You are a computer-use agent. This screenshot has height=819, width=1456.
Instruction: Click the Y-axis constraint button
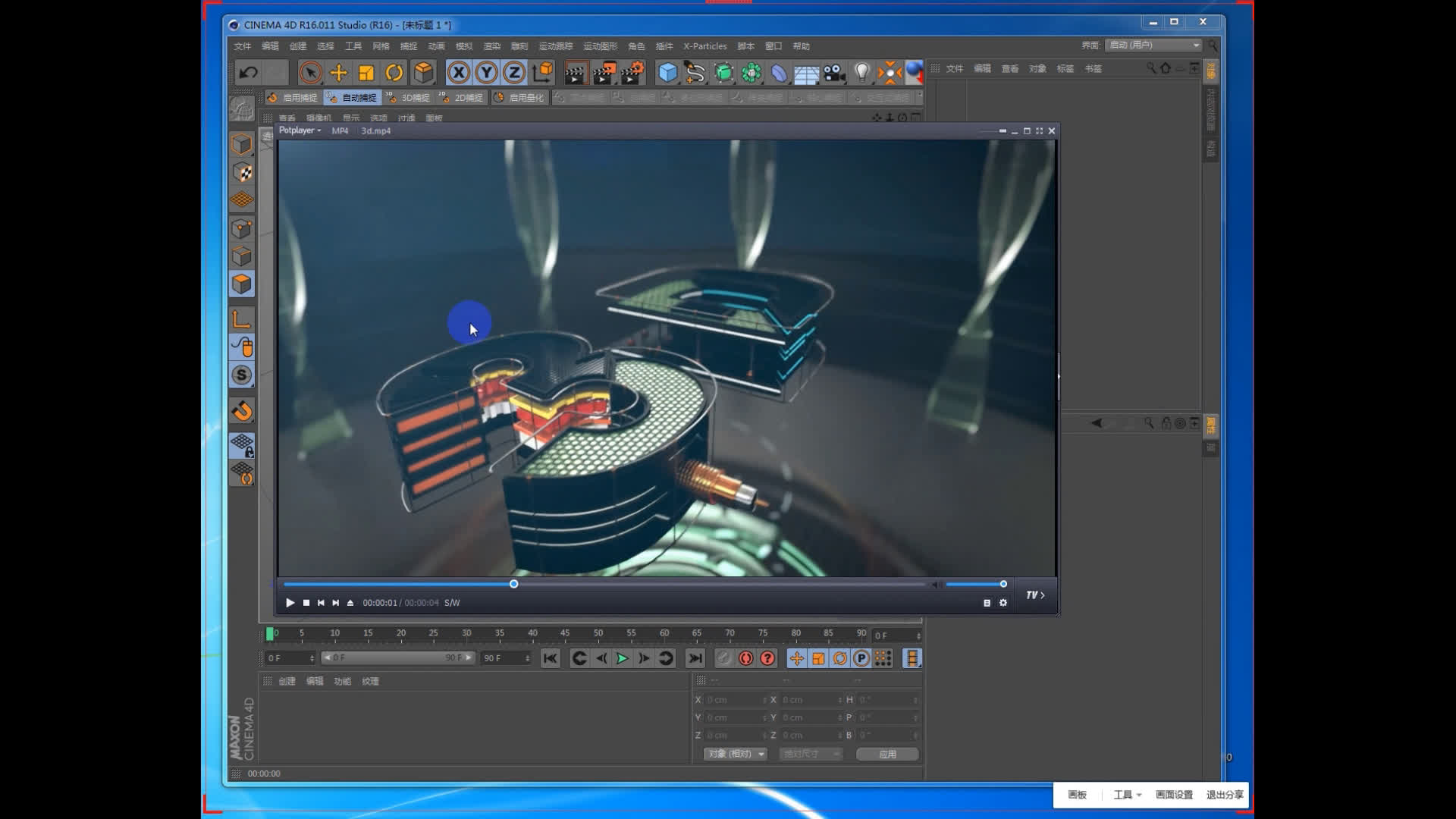(485, 71)
